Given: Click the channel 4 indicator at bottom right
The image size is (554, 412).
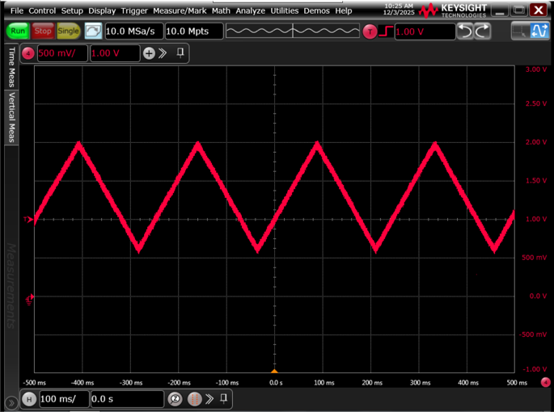Looking at the screenshot, I should (546, 382).
